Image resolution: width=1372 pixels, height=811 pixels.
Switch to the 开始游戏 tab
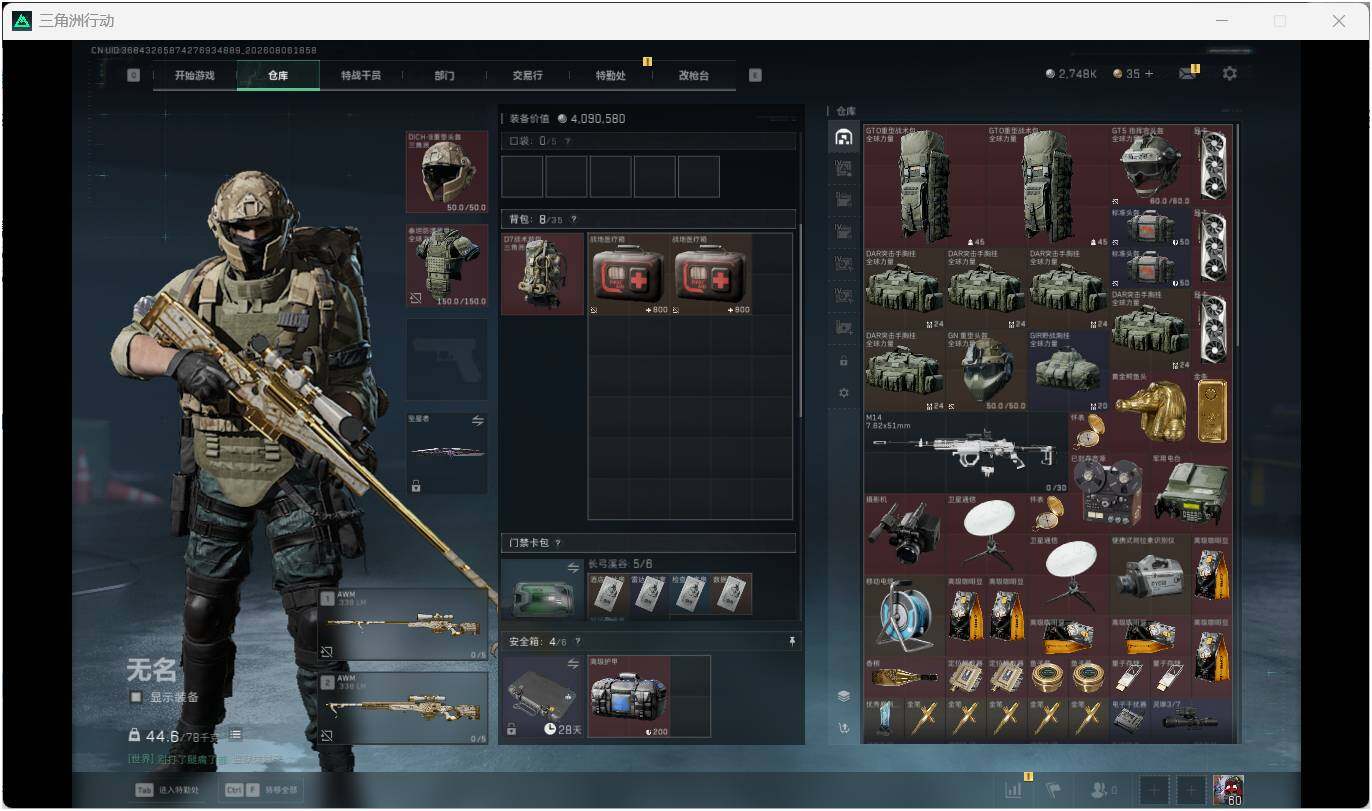tap(195, 75)
